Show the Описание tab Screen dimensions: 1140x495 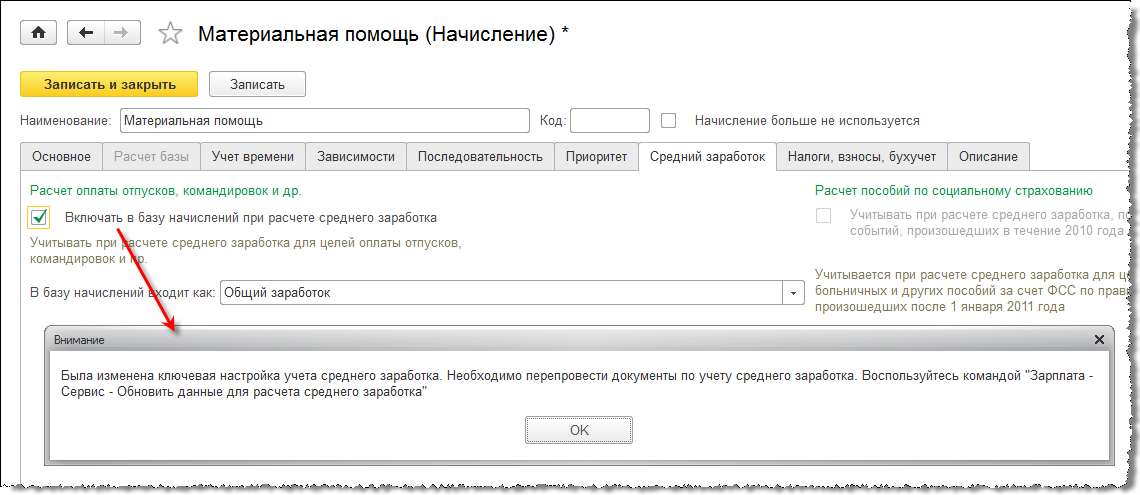tap(988, 156)
